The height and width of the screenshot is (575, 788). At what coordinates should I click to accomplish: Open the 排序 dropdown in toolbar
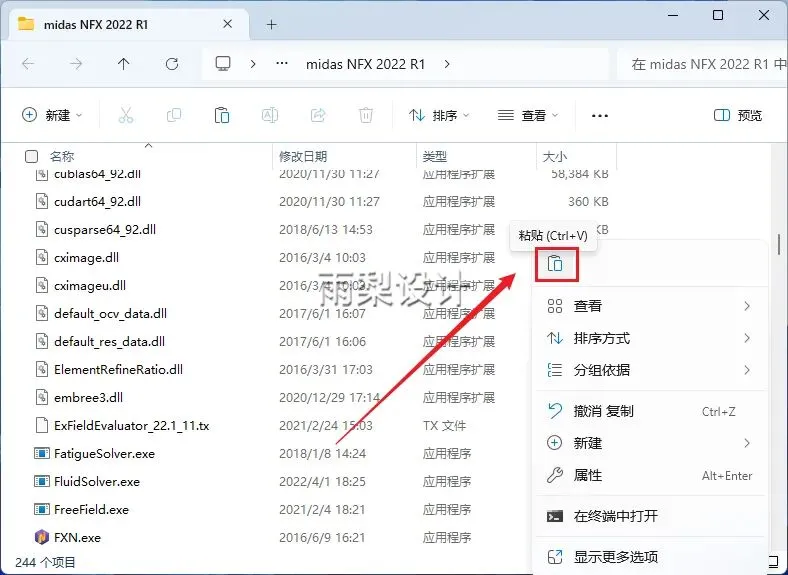(x=439, y=115)
